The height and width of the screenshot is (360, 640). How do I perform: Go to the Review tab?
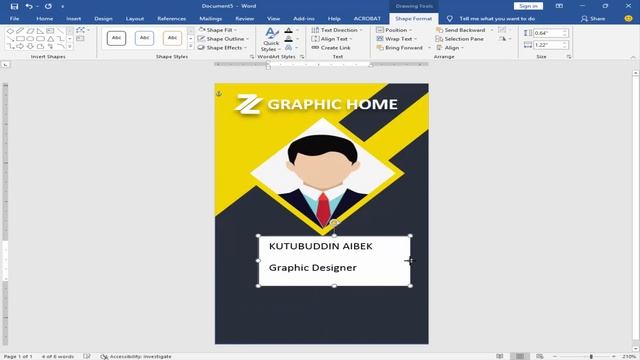244,18
